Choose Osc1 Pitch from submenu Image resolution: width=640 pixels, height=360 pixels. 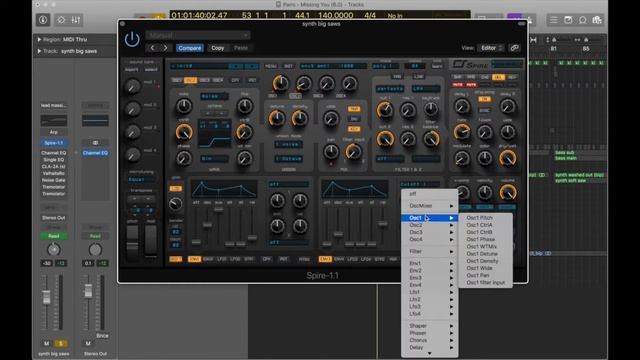click(x=486, y=218)
